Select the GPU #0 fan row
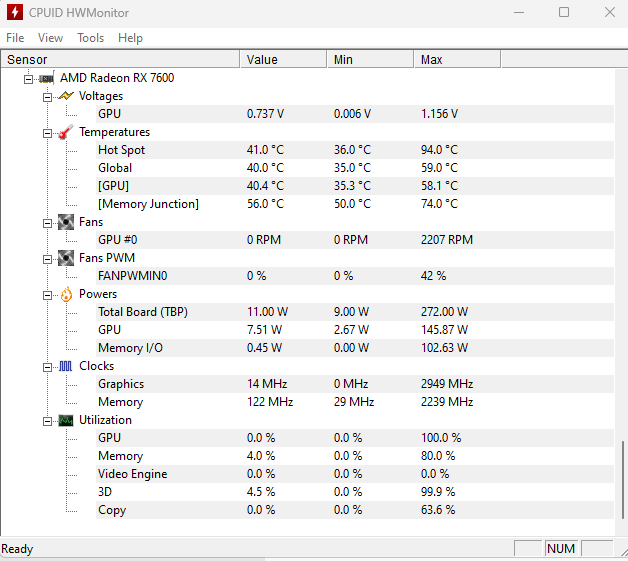Viewport: 628px width, 561px height. (355, 240)
